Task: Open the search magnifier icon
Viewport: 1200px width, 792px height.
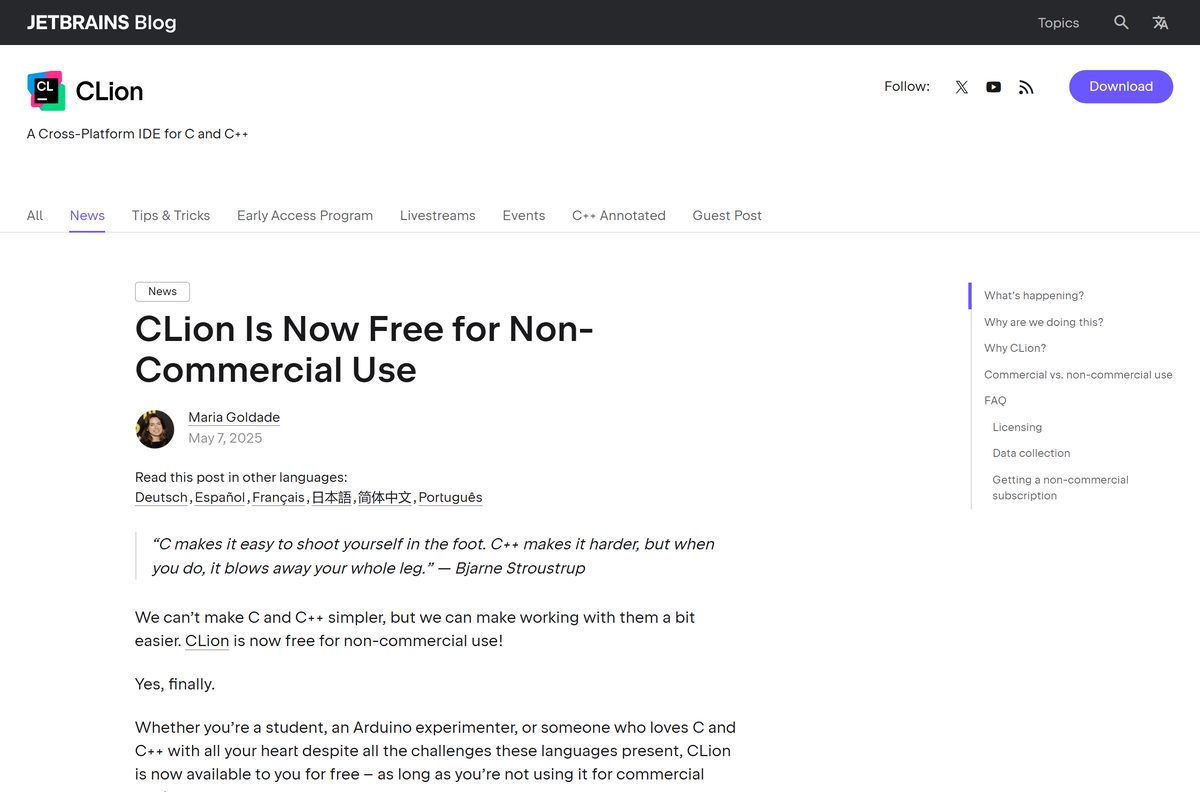Action: pos(1121,22)
